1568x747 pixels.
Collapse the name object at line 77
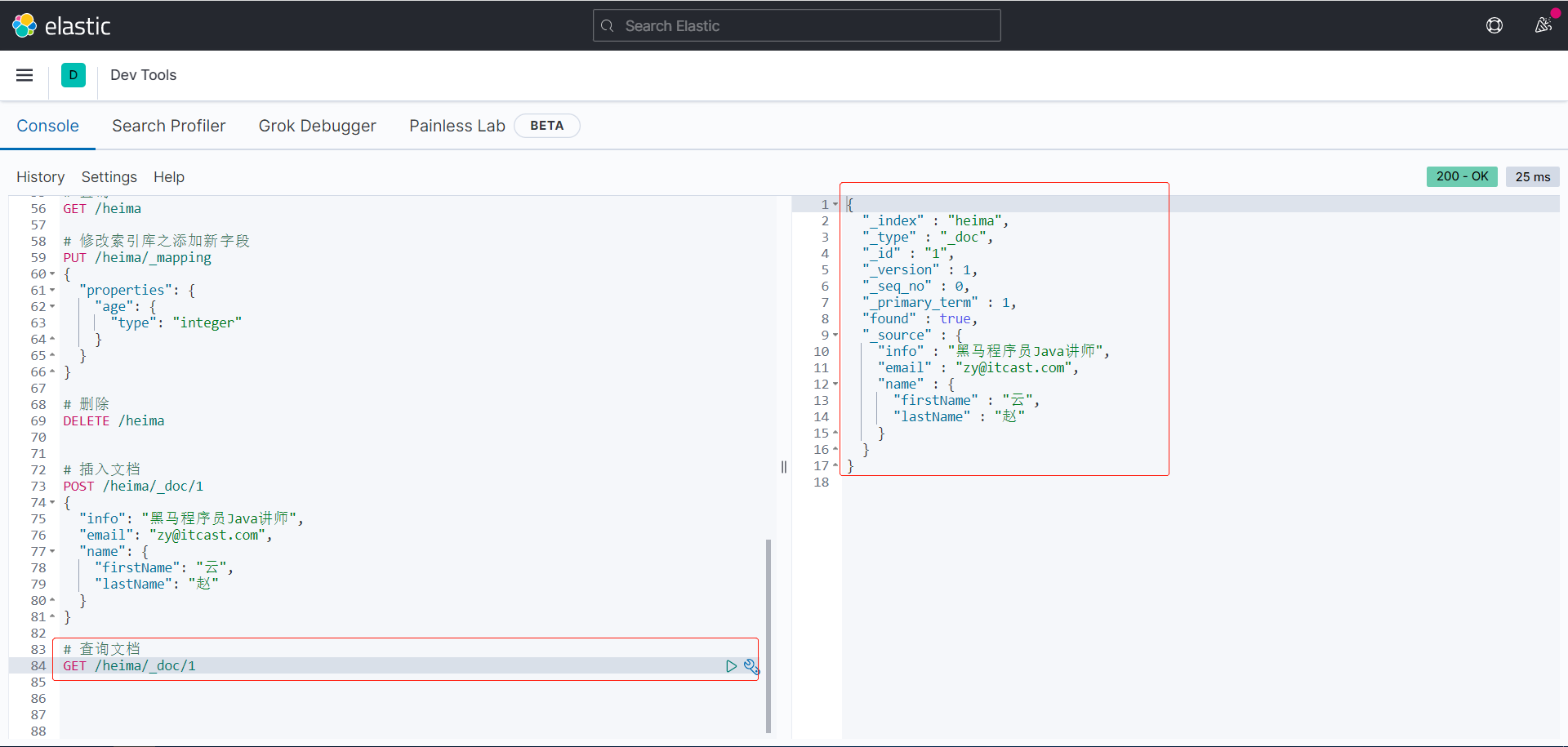pos(52,552)
